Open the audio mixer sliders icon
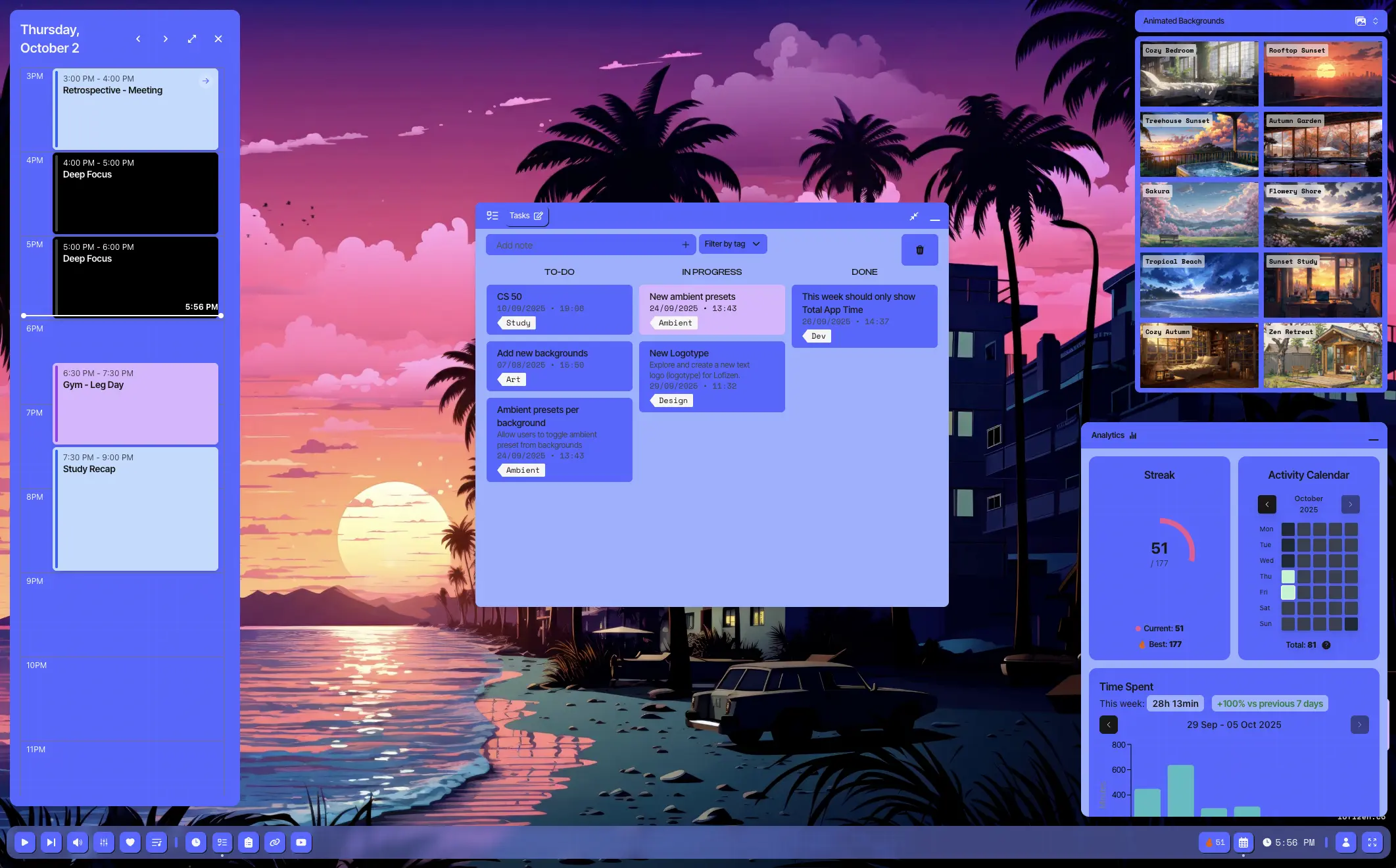The width and height of the screenshot is (1396, 868). click(104, 842)
